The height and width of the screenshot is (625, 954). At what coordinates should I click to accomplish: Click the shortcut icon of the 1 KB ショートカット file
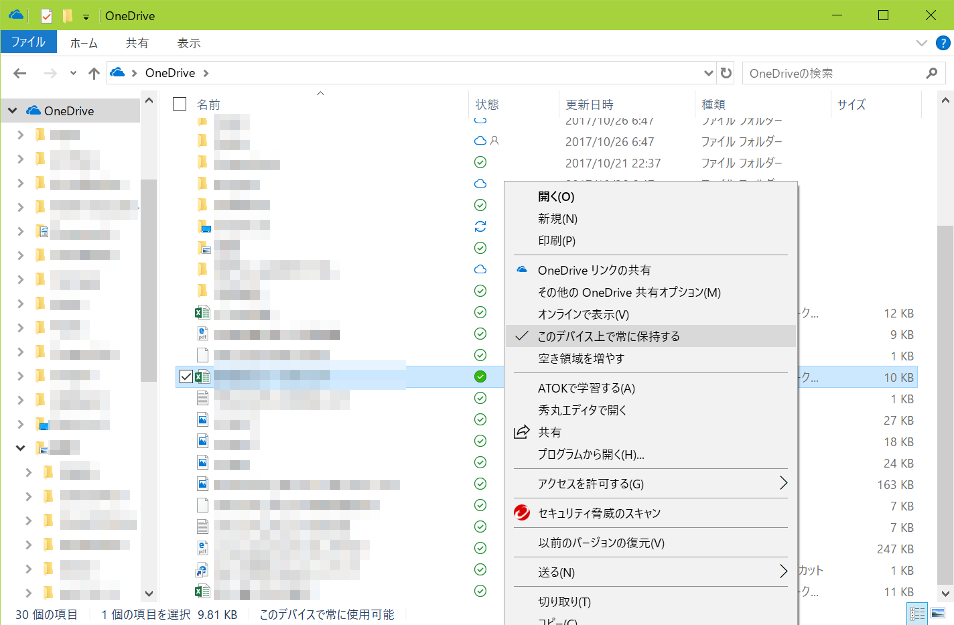pos(202,570)
